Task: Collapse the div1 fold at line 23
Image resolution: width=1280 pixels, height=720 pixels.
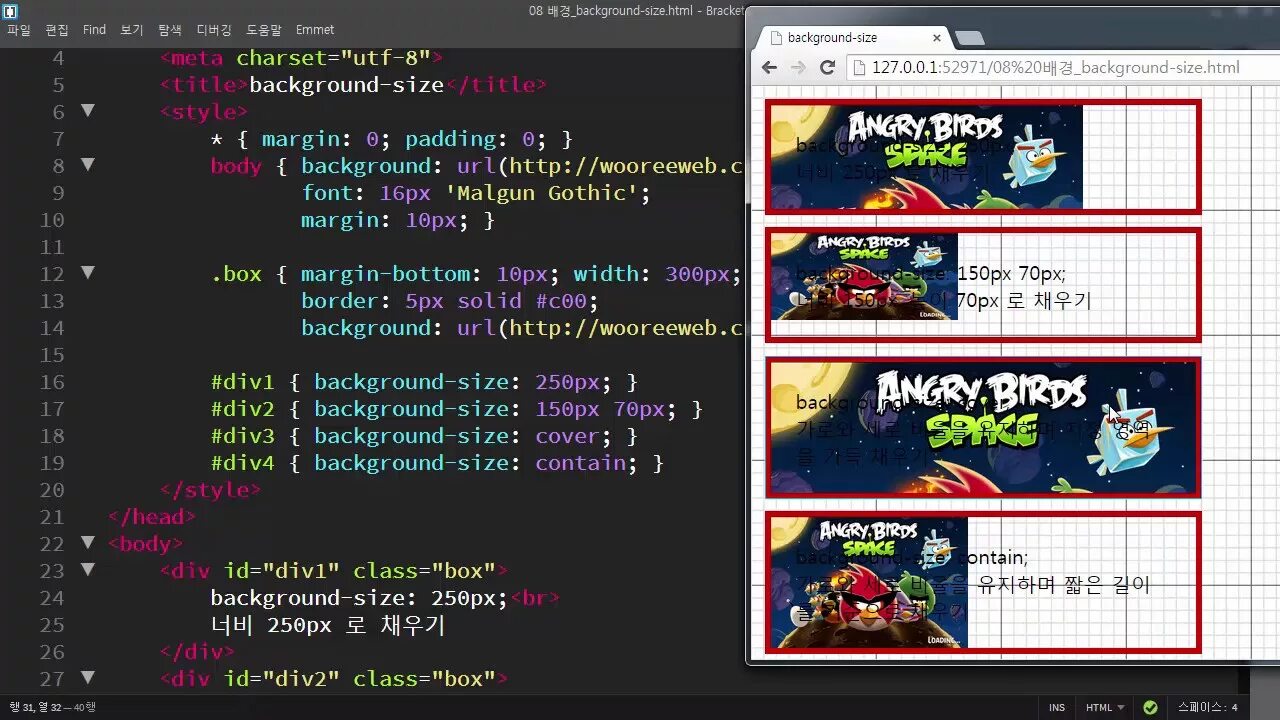Action: point(87,570)
